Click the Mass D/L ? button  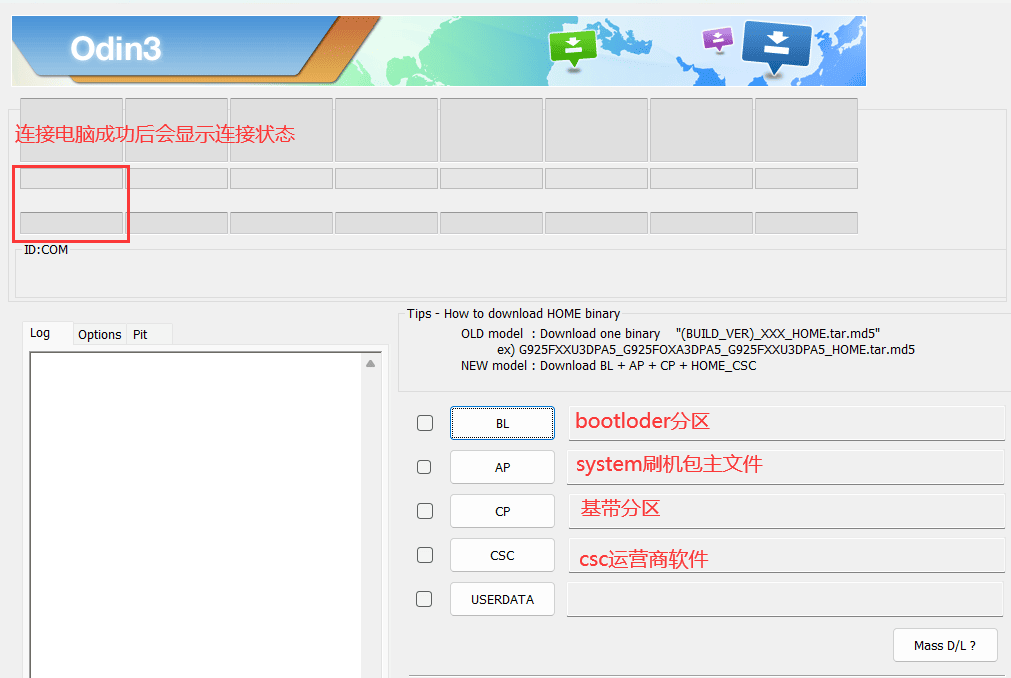pyautogui.click(x=945, y=645)
